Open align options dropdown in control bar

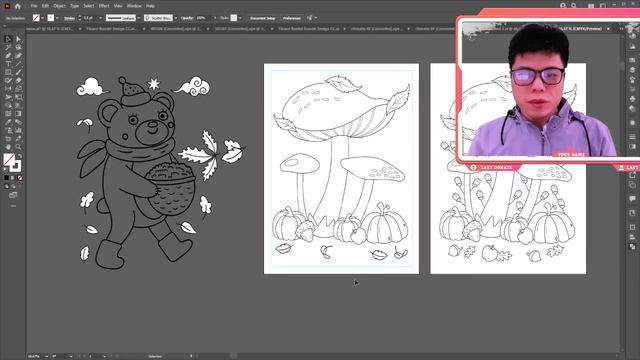(316, 18)
